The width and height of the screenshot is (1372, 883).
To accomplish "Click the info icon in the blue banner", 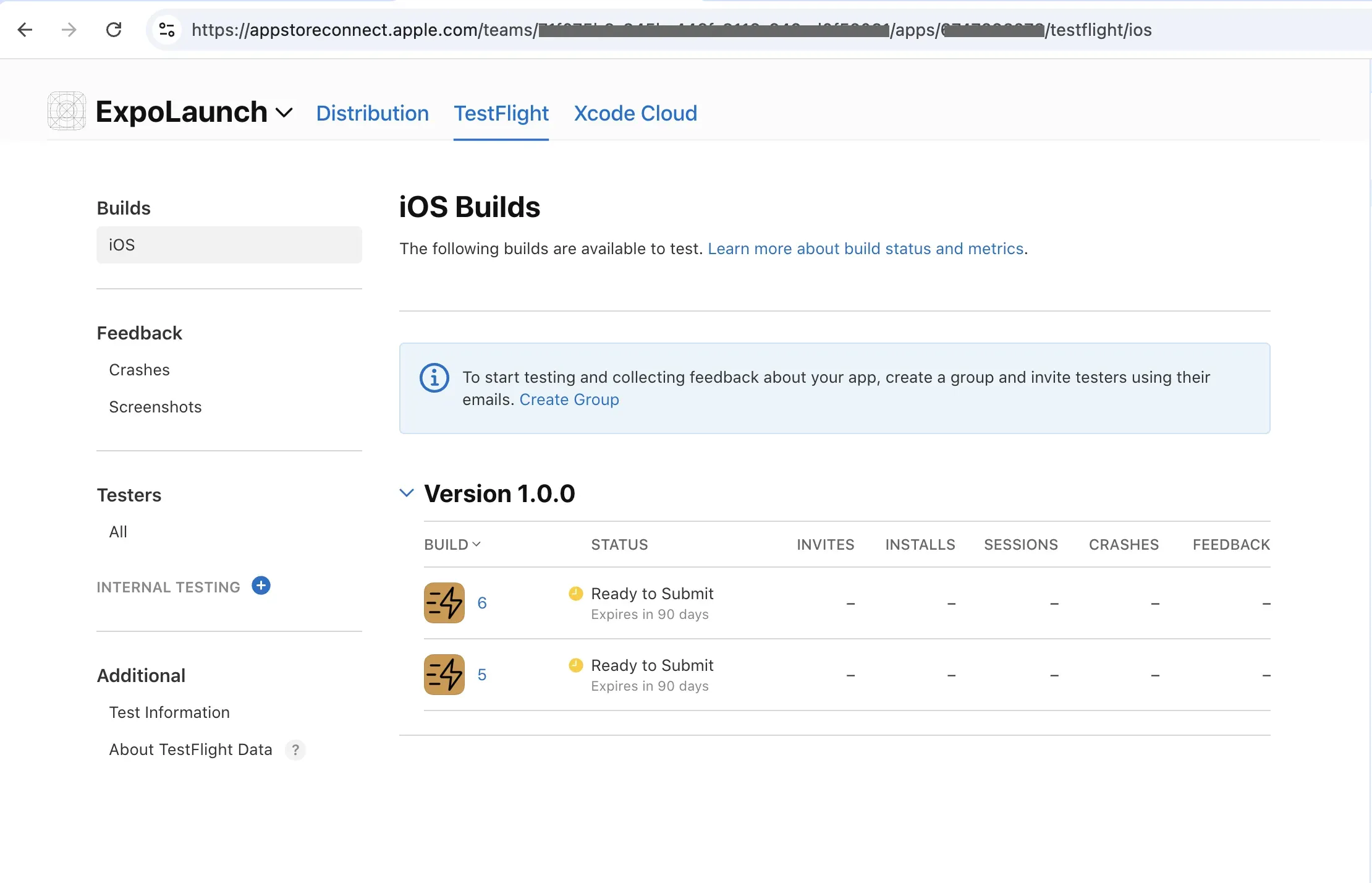I will tap(434, 377).
